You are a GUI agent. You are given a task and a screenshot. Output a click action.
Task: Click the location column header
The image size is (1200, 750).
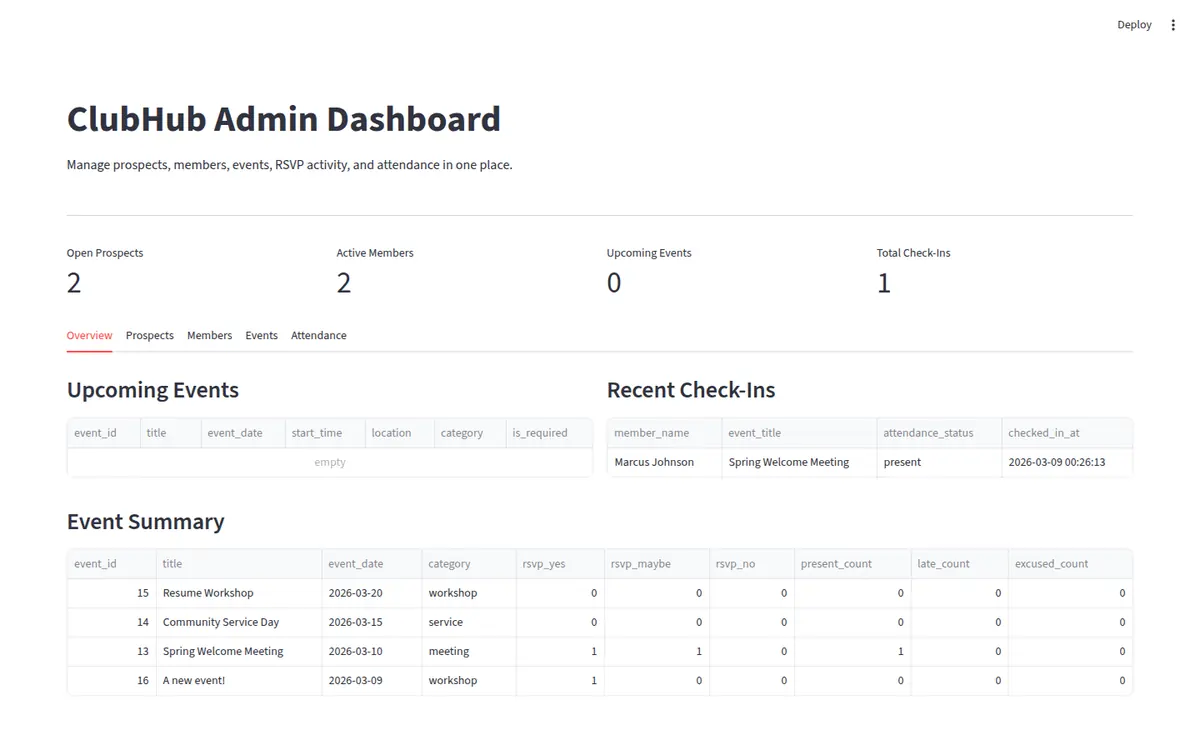point(400,433)
